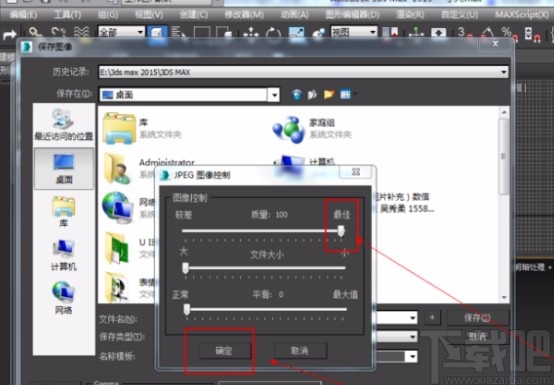Click 保存(S) button in save dialog
This screenshot has width=554, height=385.
tap(477, 318)
